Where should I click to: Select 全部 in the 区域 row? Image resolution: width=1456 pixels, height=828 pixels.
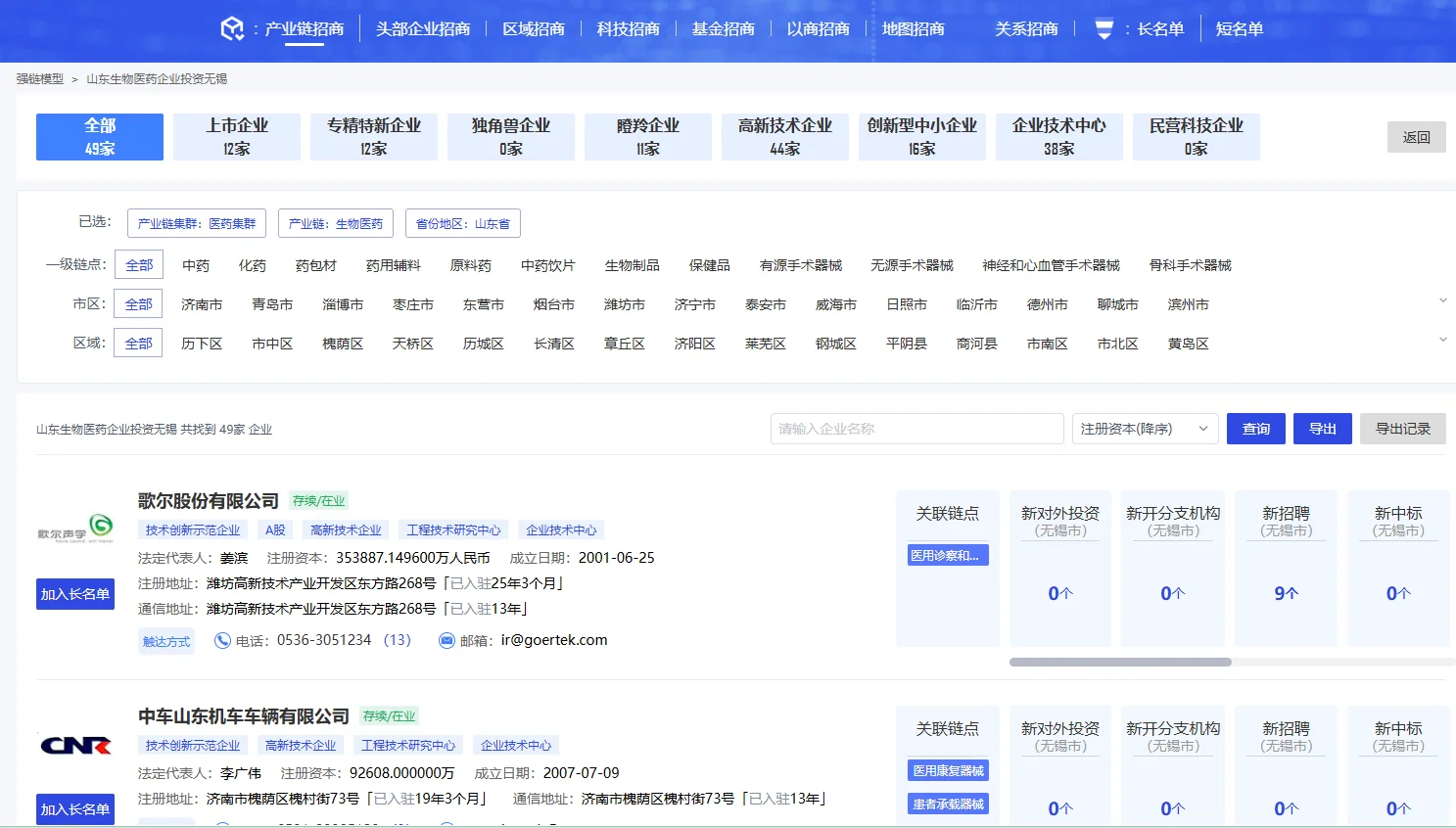pyautogui.click(x=139, y=344)
